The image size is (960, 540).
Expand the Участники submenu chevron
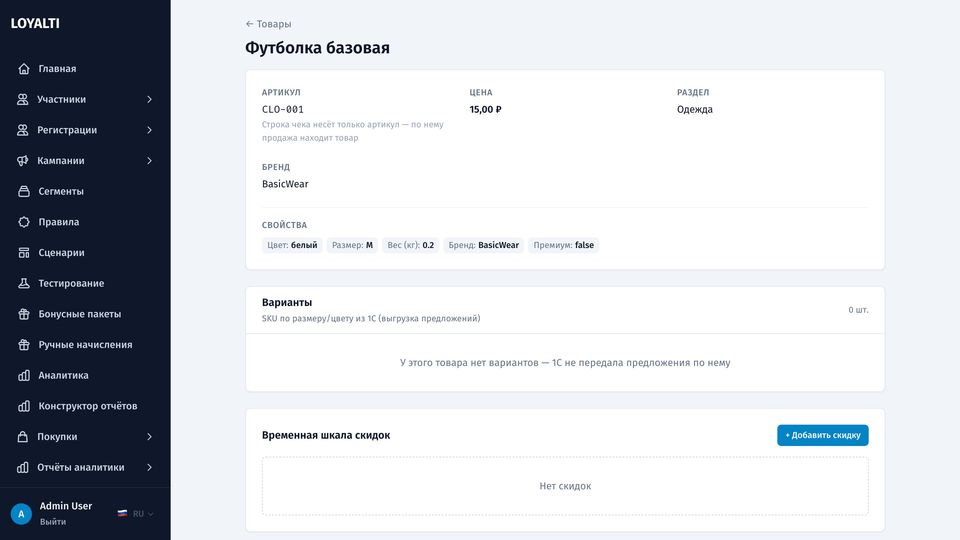149,99
